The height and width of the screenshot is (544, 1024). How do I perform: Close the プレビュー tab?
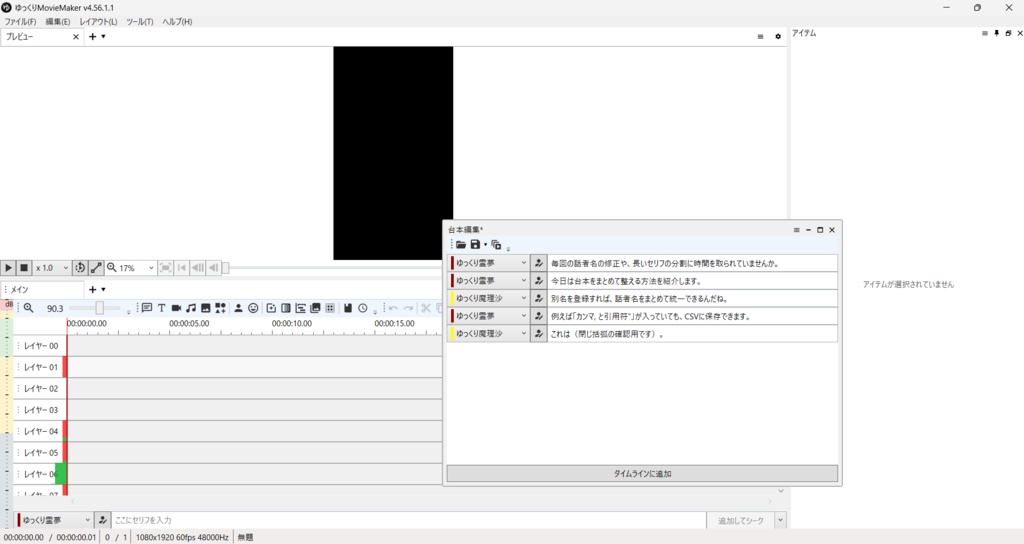[x=76, y=37]
